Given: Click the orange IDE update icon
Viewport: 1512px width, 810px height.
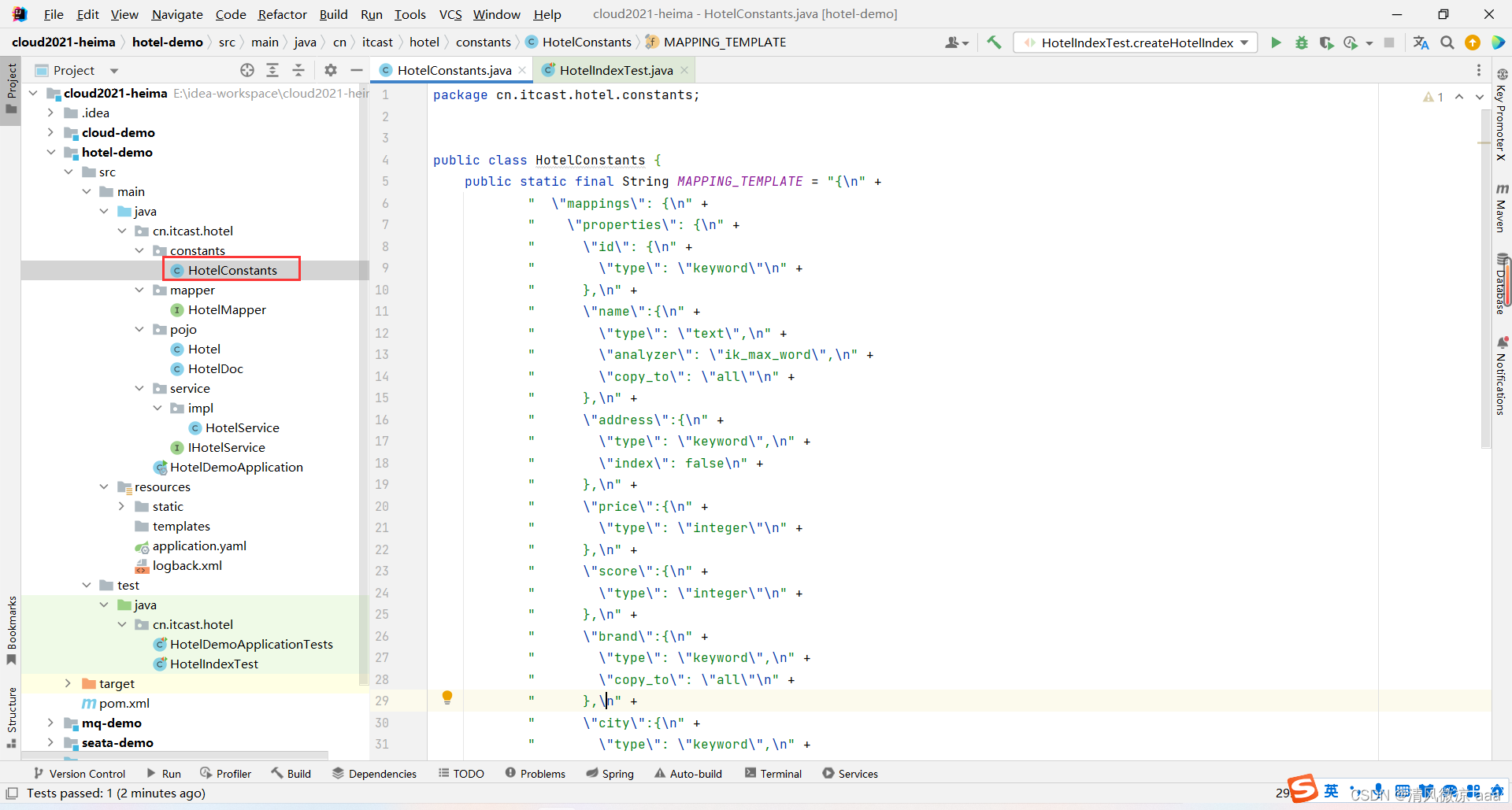Looking at the screenshot, I should coord(1473,43).
